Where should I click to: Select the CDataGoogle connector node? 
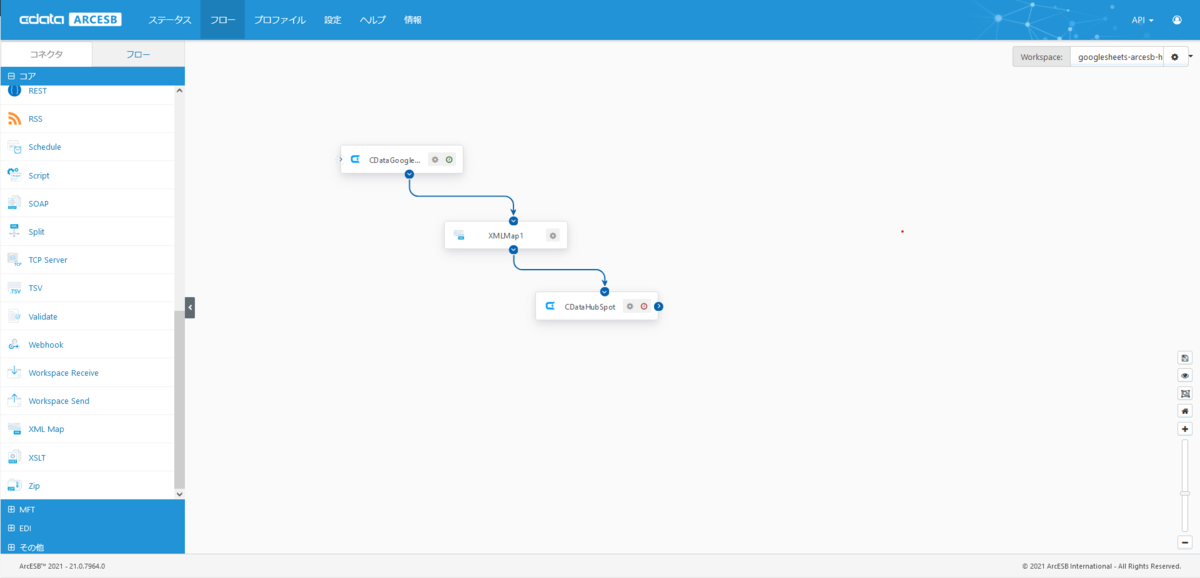(x=401, y=159)
